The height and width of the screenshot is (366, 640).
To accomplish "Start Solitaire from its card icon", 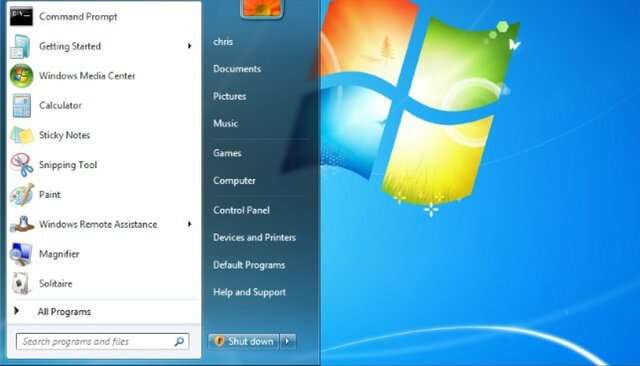I will click(21, 284).
